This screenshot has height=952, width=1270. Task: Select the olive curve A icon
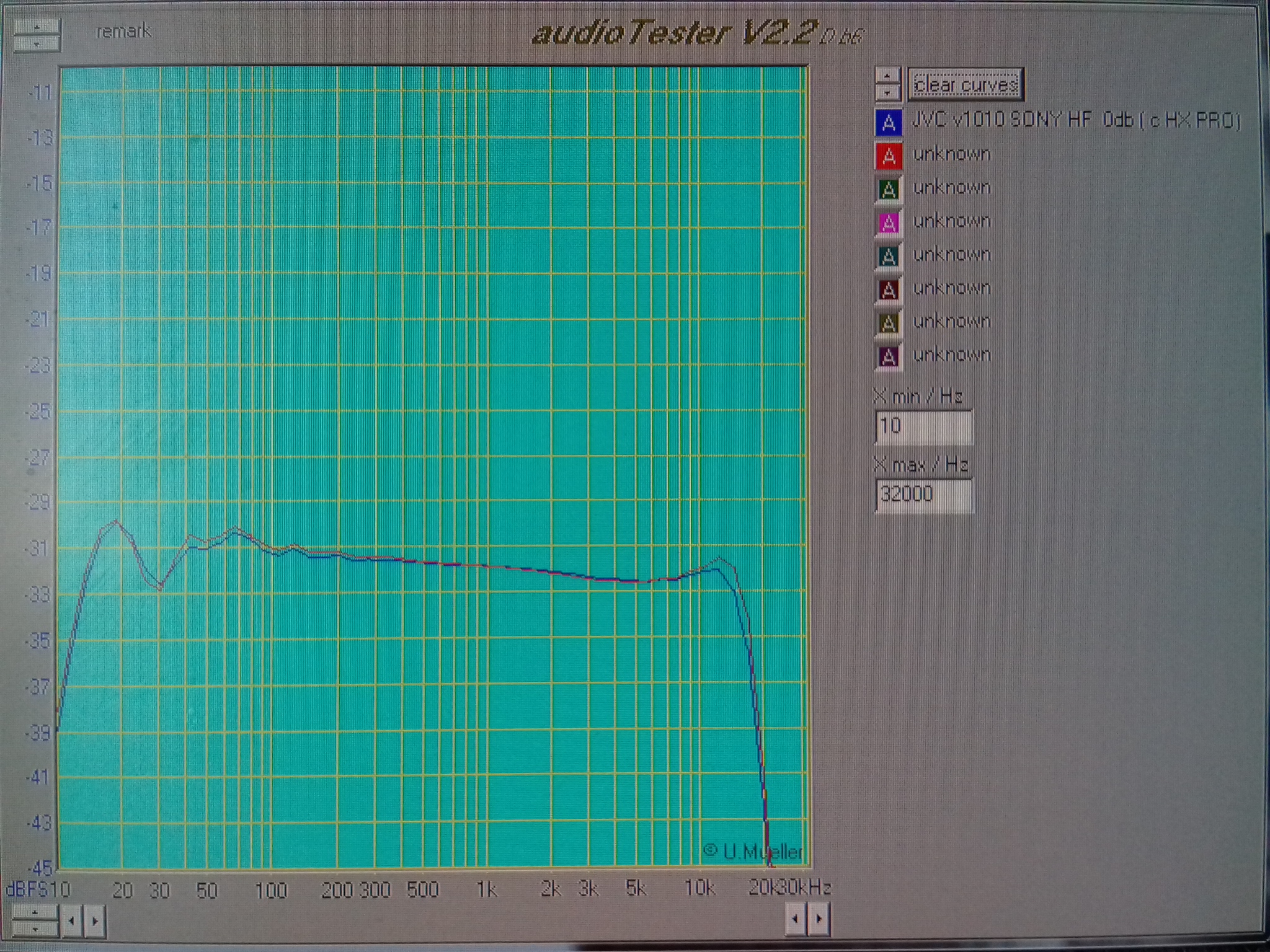[x=888, y=323]
